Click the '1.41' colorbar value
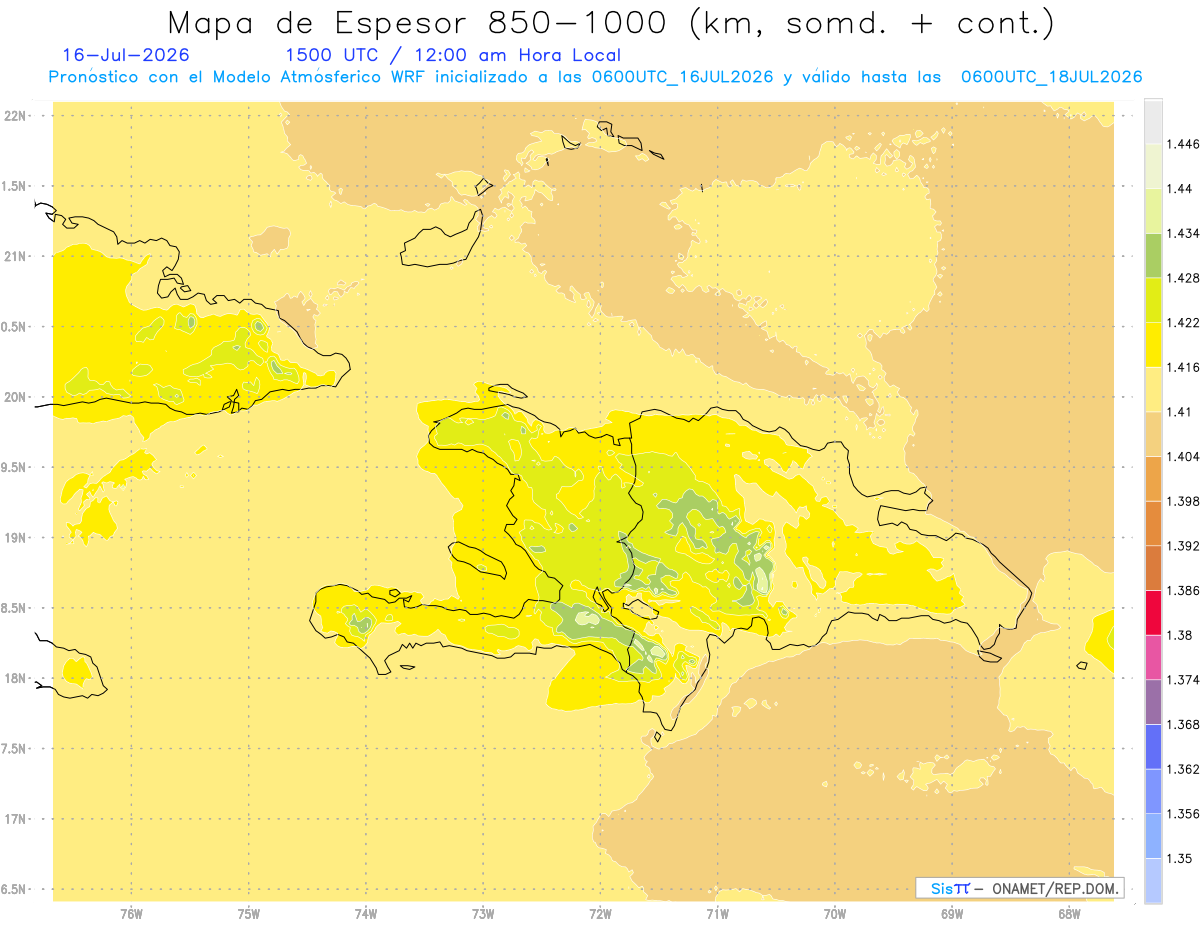1200x927 pixels. pyautogui.click(x=1180, y=412)
